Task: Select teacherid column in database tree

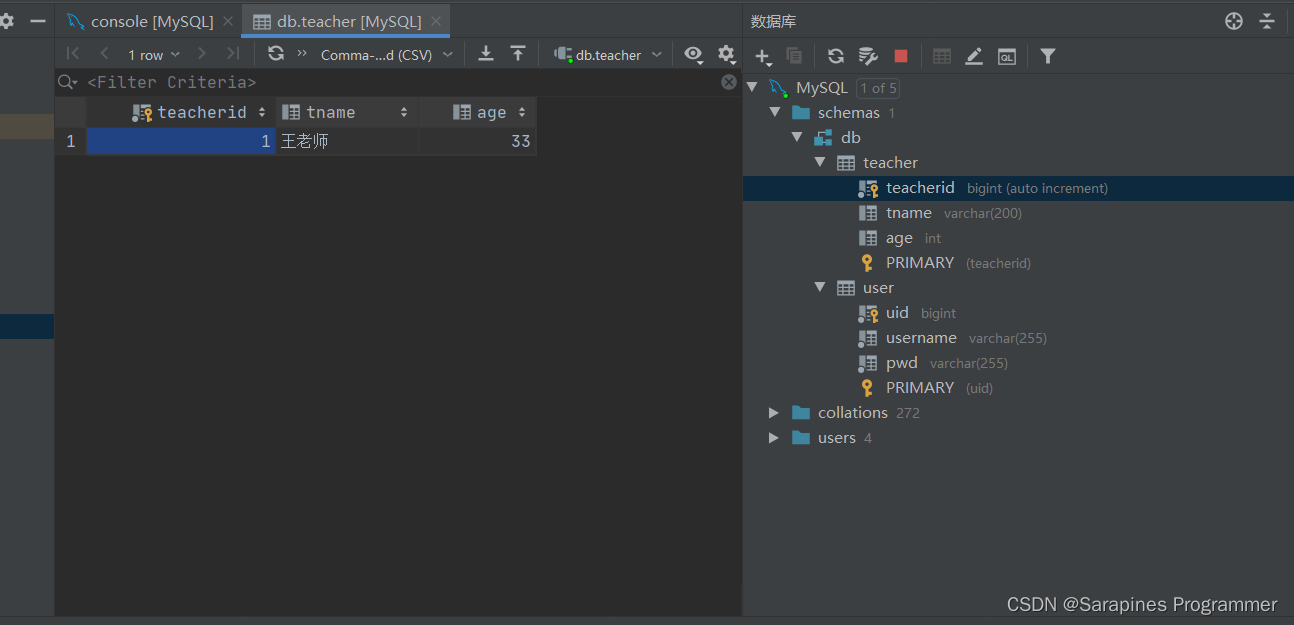Action: click(1018, 188)
